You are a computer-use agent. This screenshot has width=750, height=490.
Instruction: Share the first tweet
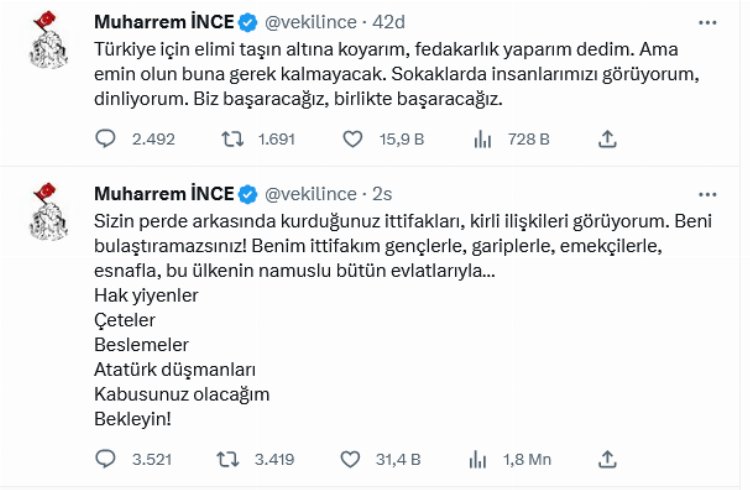tap(606, 140)
